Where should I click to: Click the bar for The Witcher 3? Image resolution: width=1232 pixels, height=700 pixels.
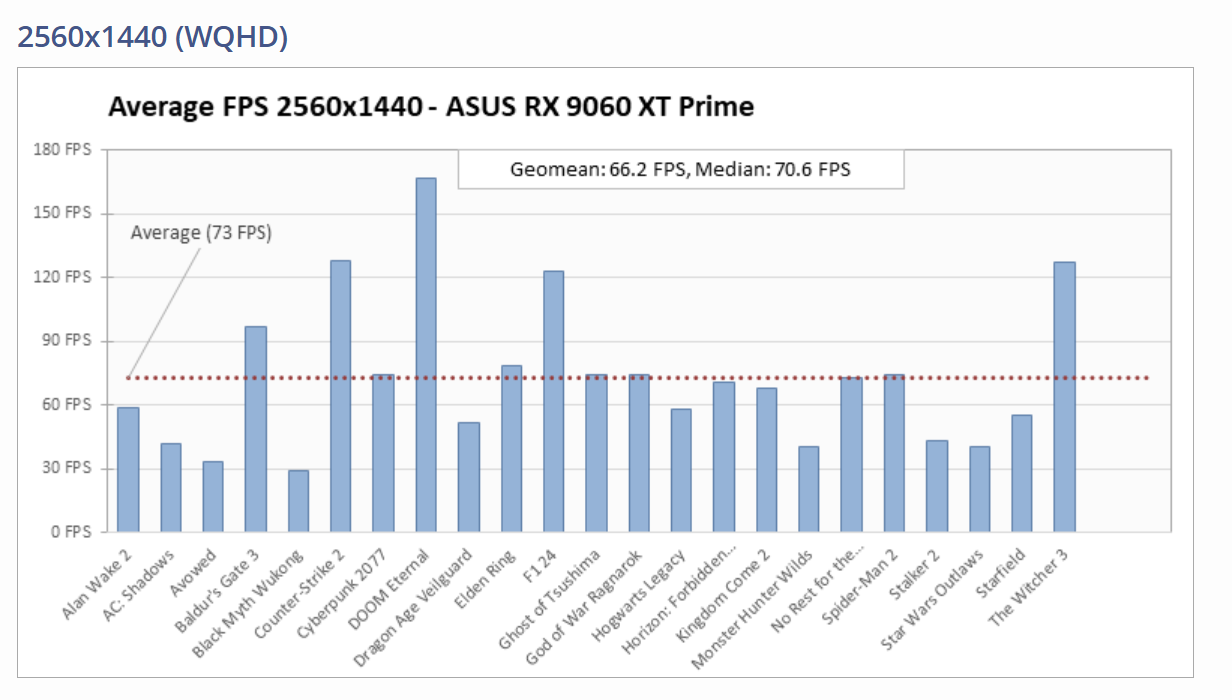(1065, 397)
